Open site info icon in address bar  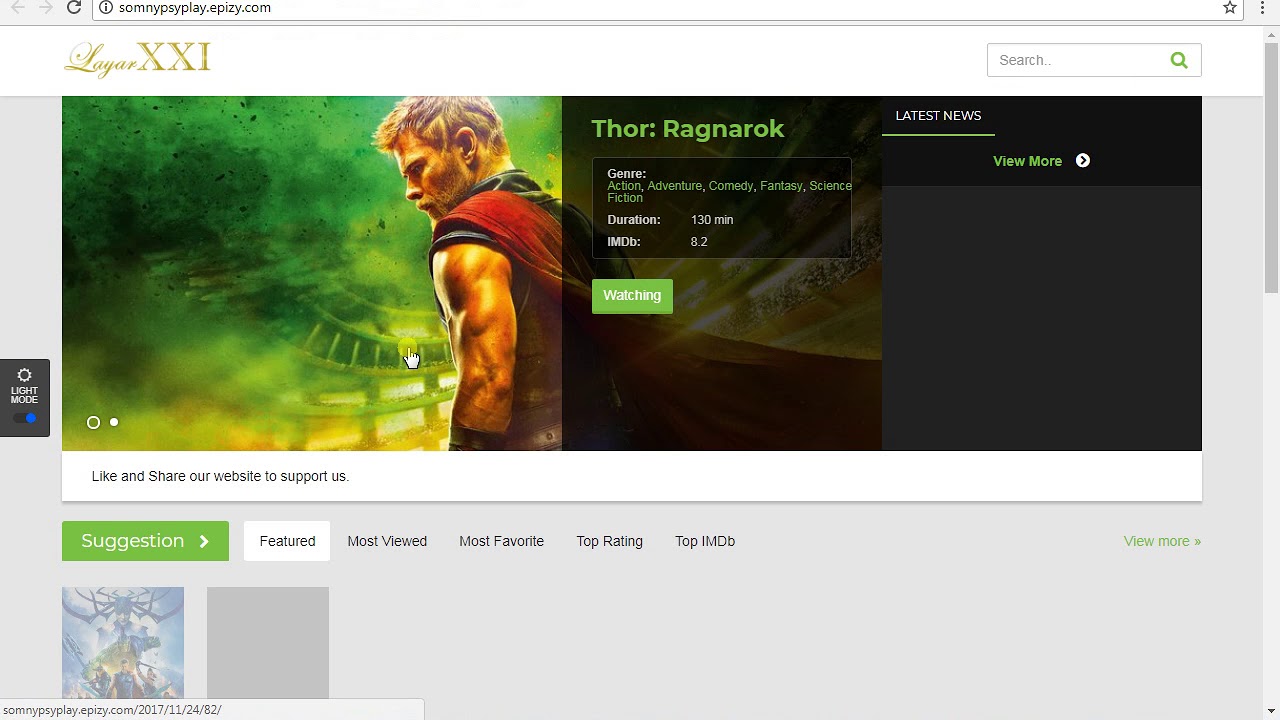click(x=105, y=8)
